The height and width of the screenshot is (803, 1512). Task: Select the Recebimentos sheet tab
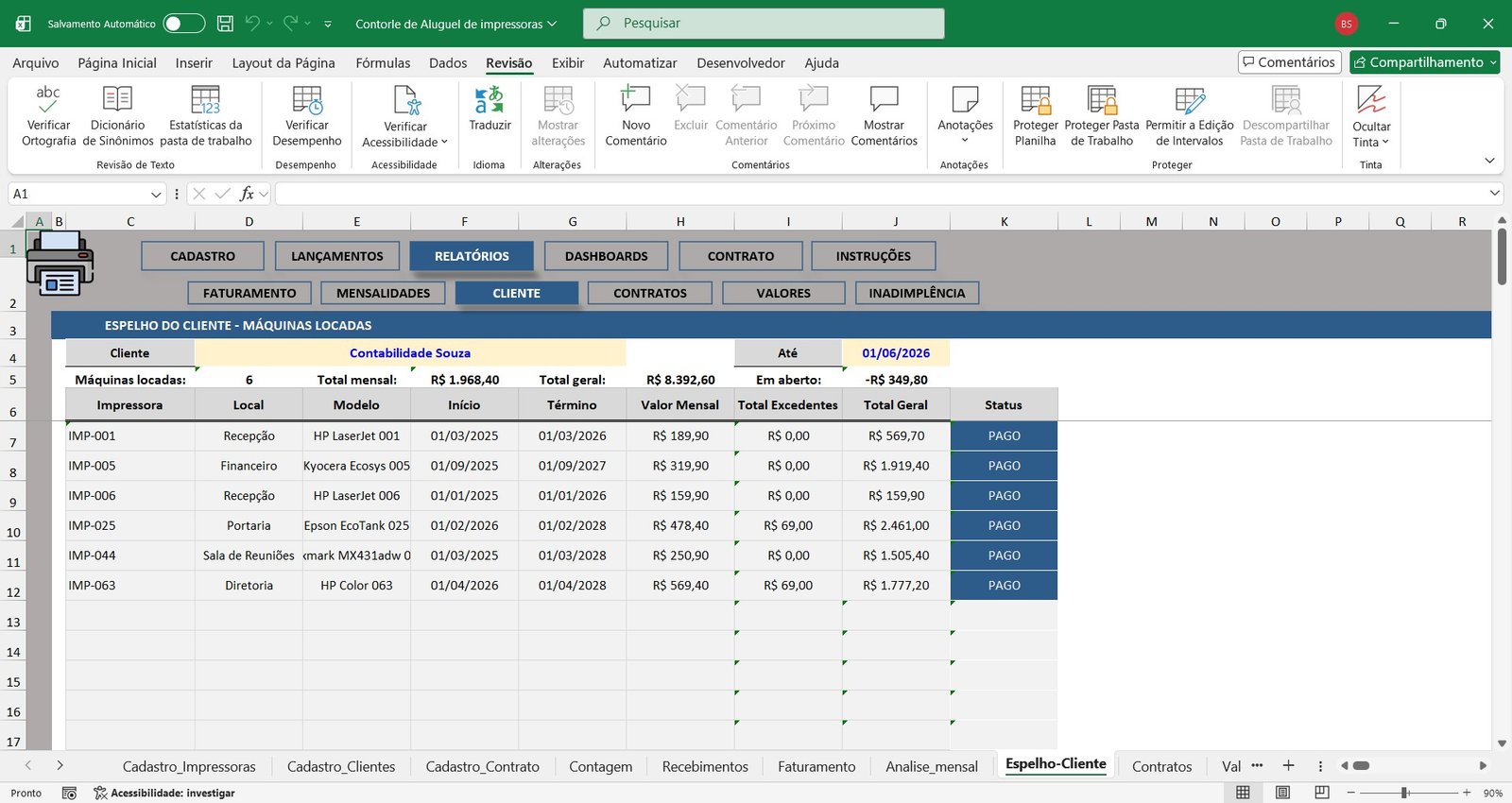705,766
